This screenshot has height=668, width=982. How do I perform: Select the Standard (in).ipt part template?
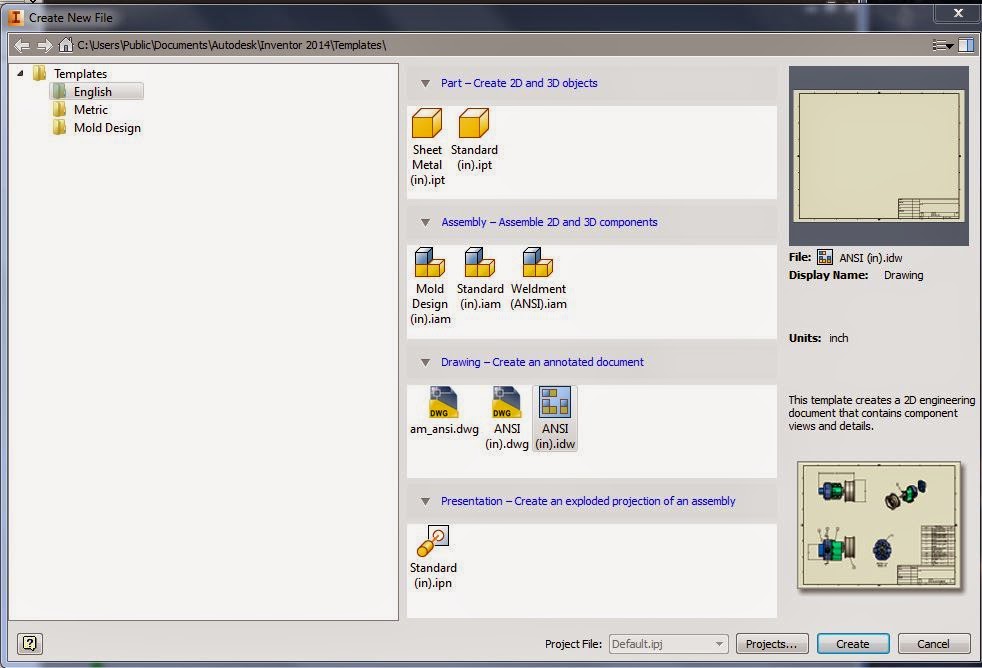[474, 139]
